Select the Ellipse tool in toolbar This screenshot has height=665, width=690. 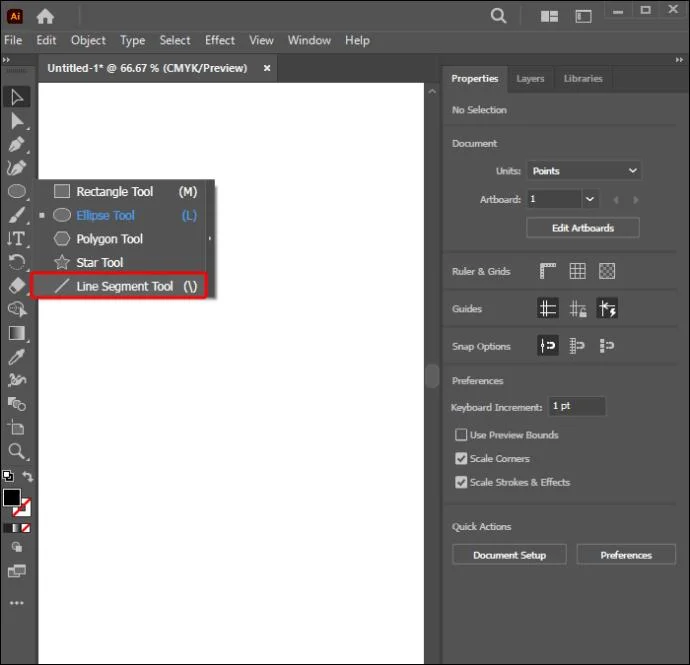(17, 191)
